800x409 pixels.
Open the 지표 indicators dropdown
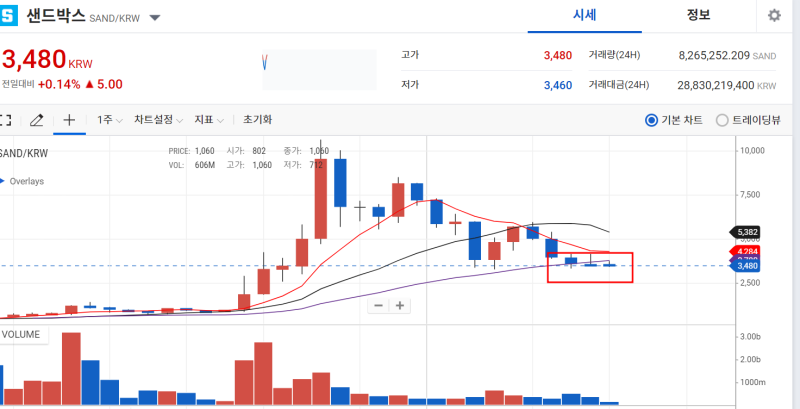coord(209,120)
